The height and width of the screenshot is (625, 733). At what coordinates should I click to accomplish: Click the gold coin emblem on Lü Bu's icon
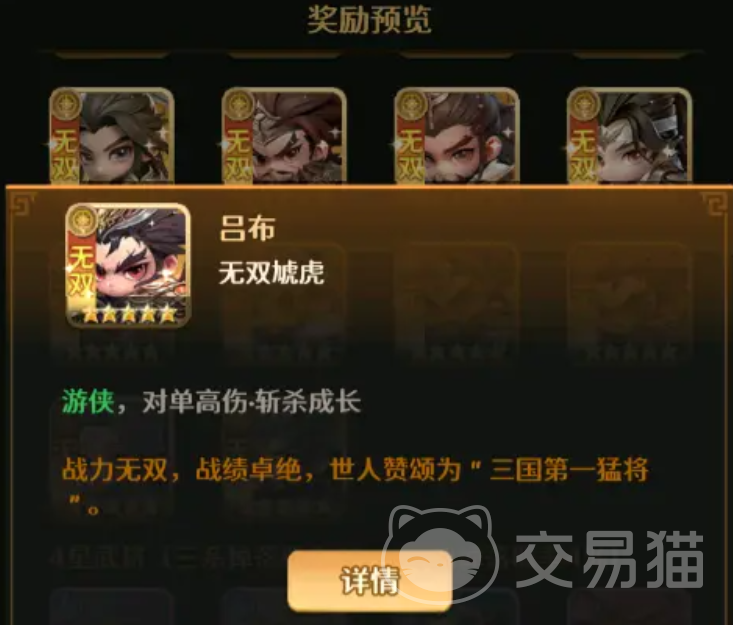coord(82,220)
